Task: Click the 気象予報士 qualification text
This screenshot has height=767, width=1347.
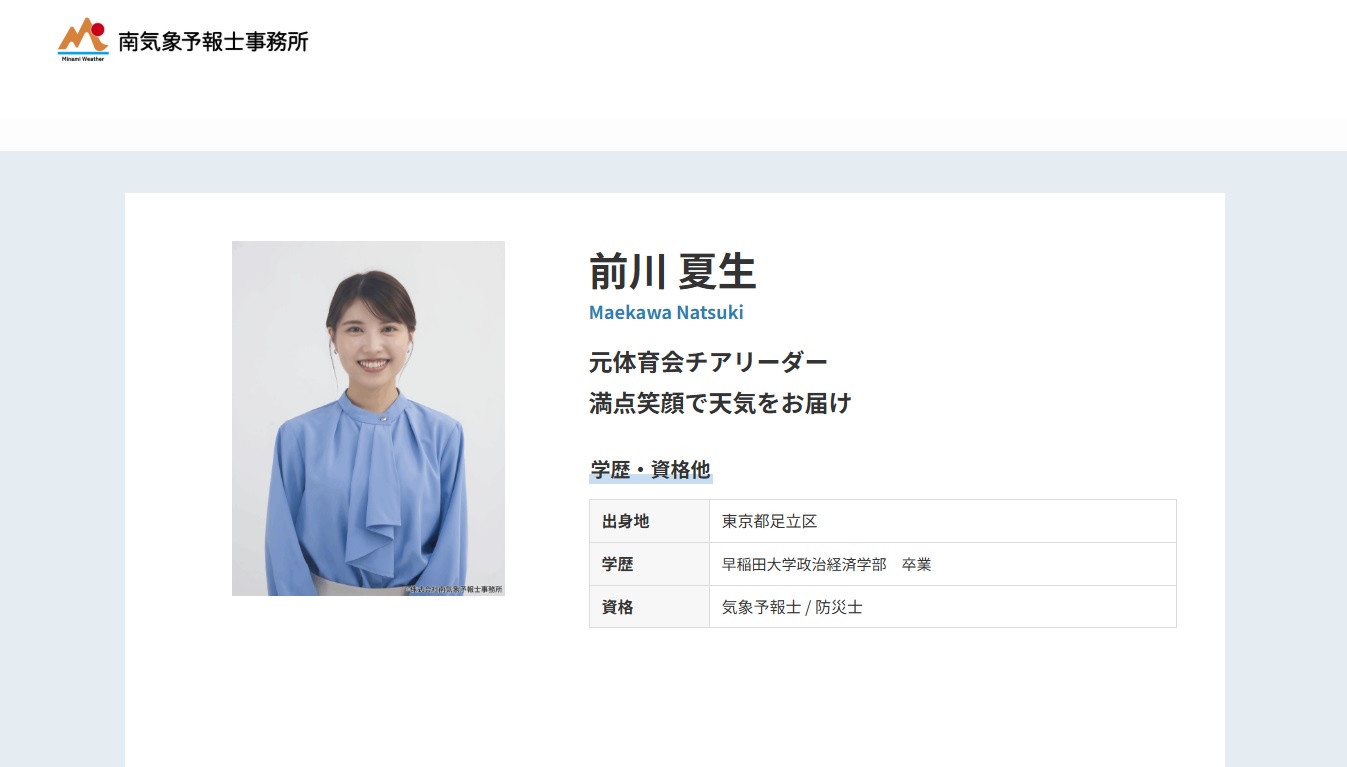Action: click(761, 607)
